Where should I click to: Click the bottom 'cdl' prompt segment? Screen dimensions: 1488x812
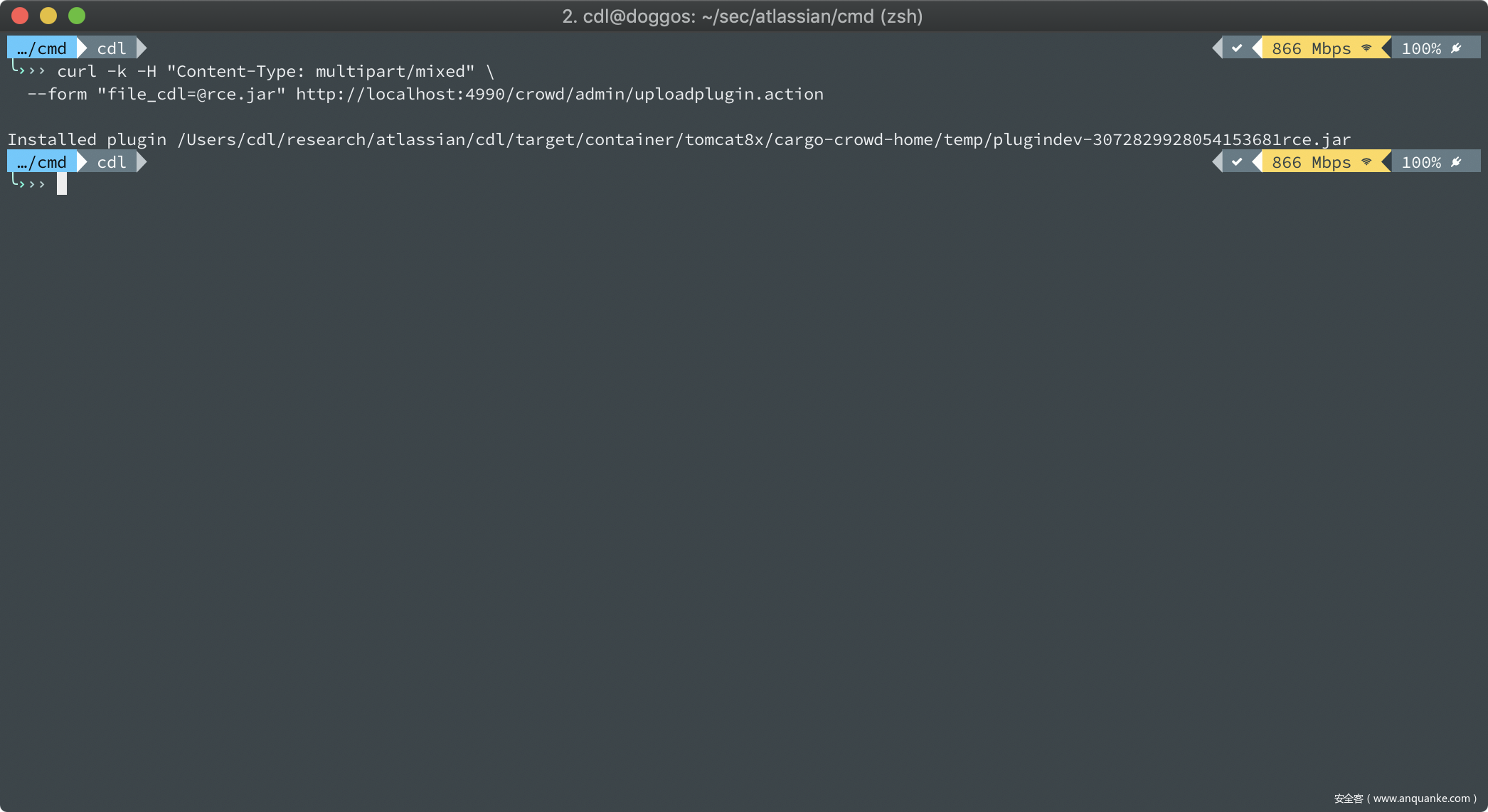[112, 162]
